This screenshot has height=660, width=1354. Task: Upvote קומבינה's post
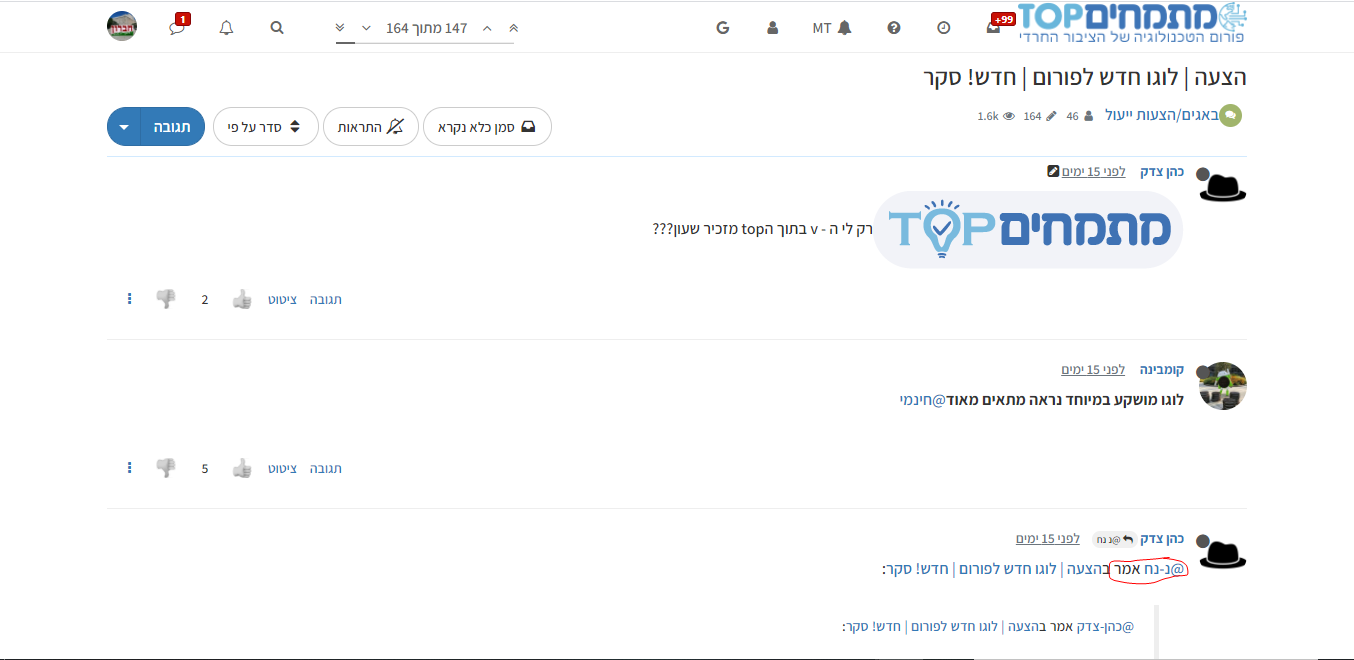[x=242, y=468]
